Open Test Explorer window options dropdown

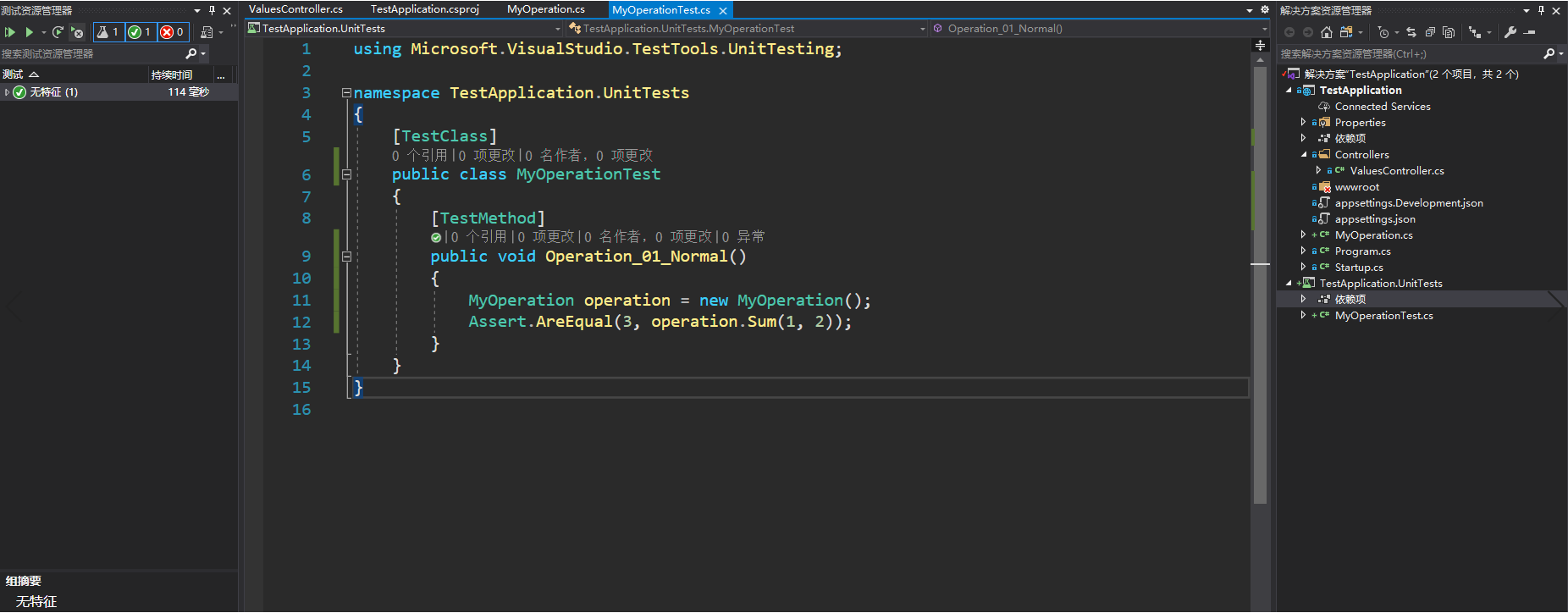click(x=197, y=10)
